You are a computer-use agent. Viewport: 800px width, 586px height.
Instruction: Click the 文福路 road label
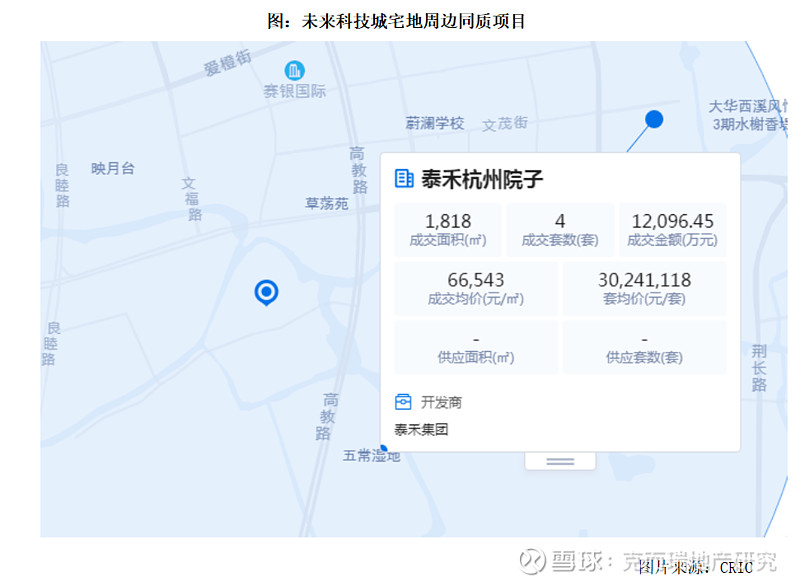(x=192, y=199)
